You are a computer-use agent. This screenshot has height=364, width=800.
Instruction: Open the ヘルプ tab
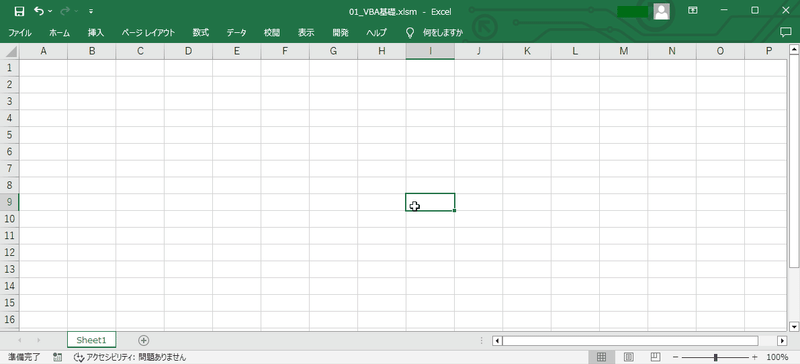[x=377, y=33]
